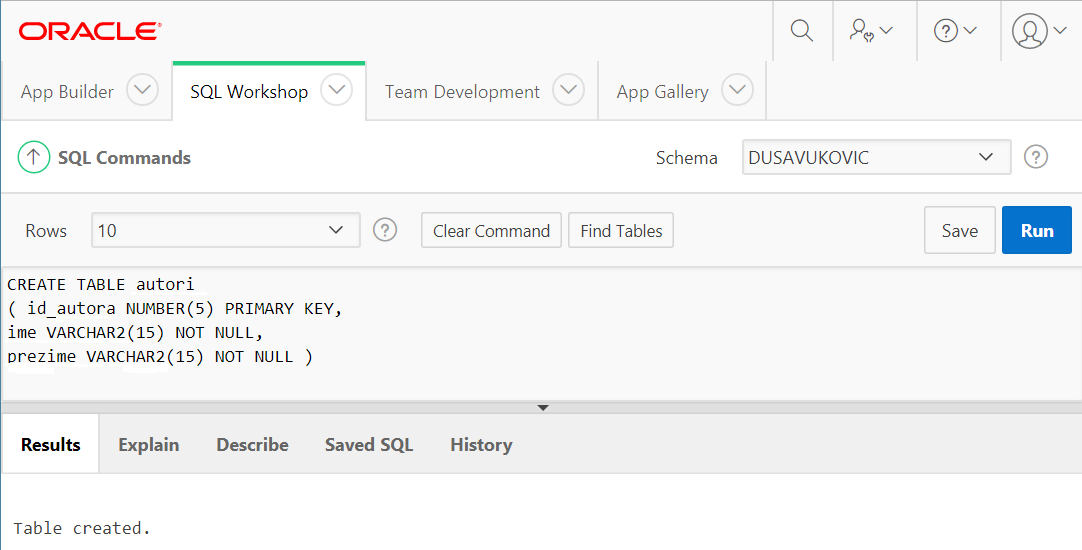Click the 'Table created.' result message
1082x550 pixels.
tap(82, 529)
